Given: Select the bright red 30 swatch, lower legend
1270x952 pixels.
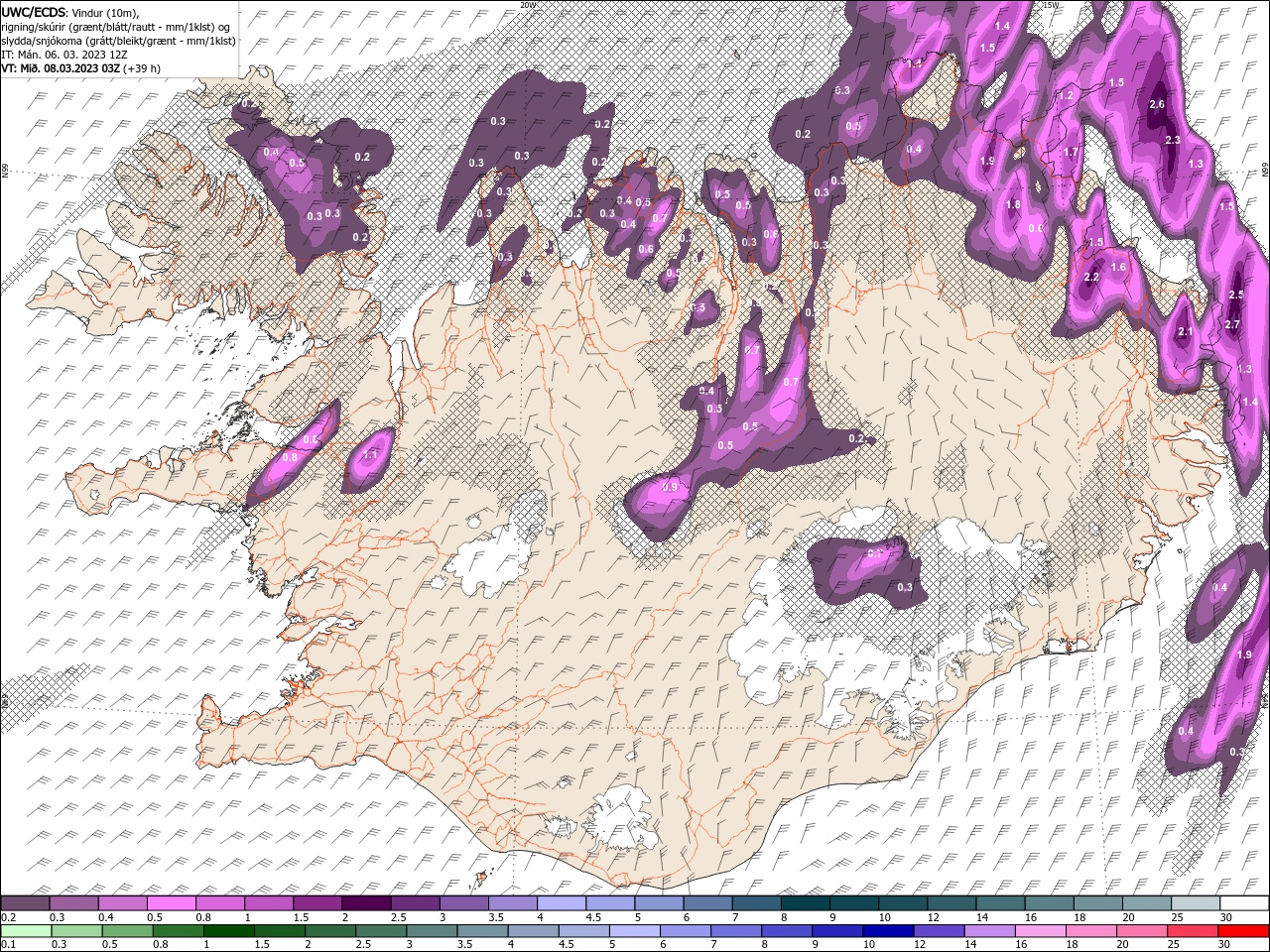Looking at the screenshot, I should 1244,931.
